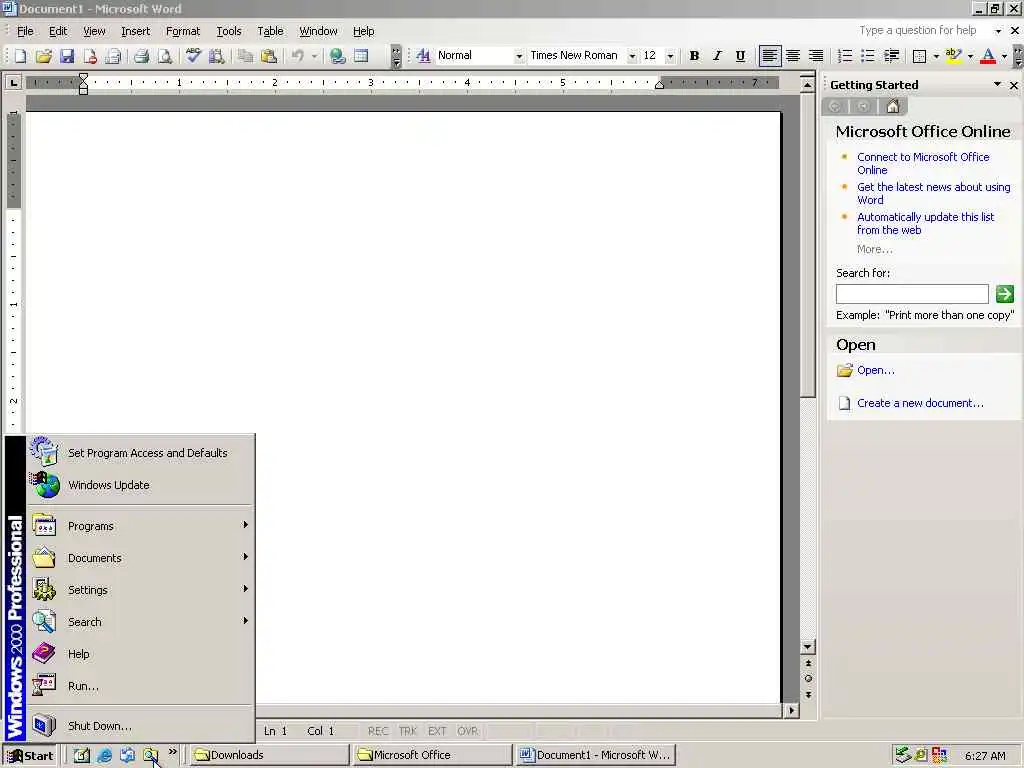
Task: Open the Table menu
Action: pos(270,31)
